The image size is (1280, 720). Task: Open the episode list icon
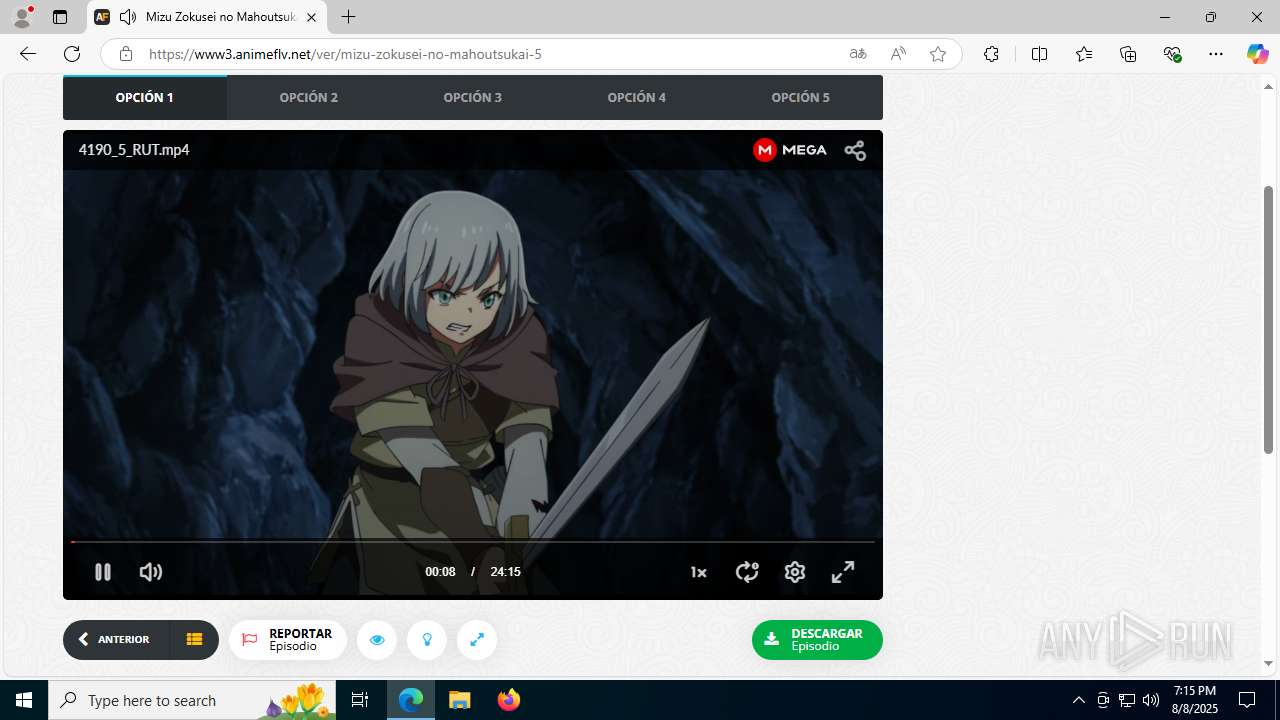click(x=194, y=640)
